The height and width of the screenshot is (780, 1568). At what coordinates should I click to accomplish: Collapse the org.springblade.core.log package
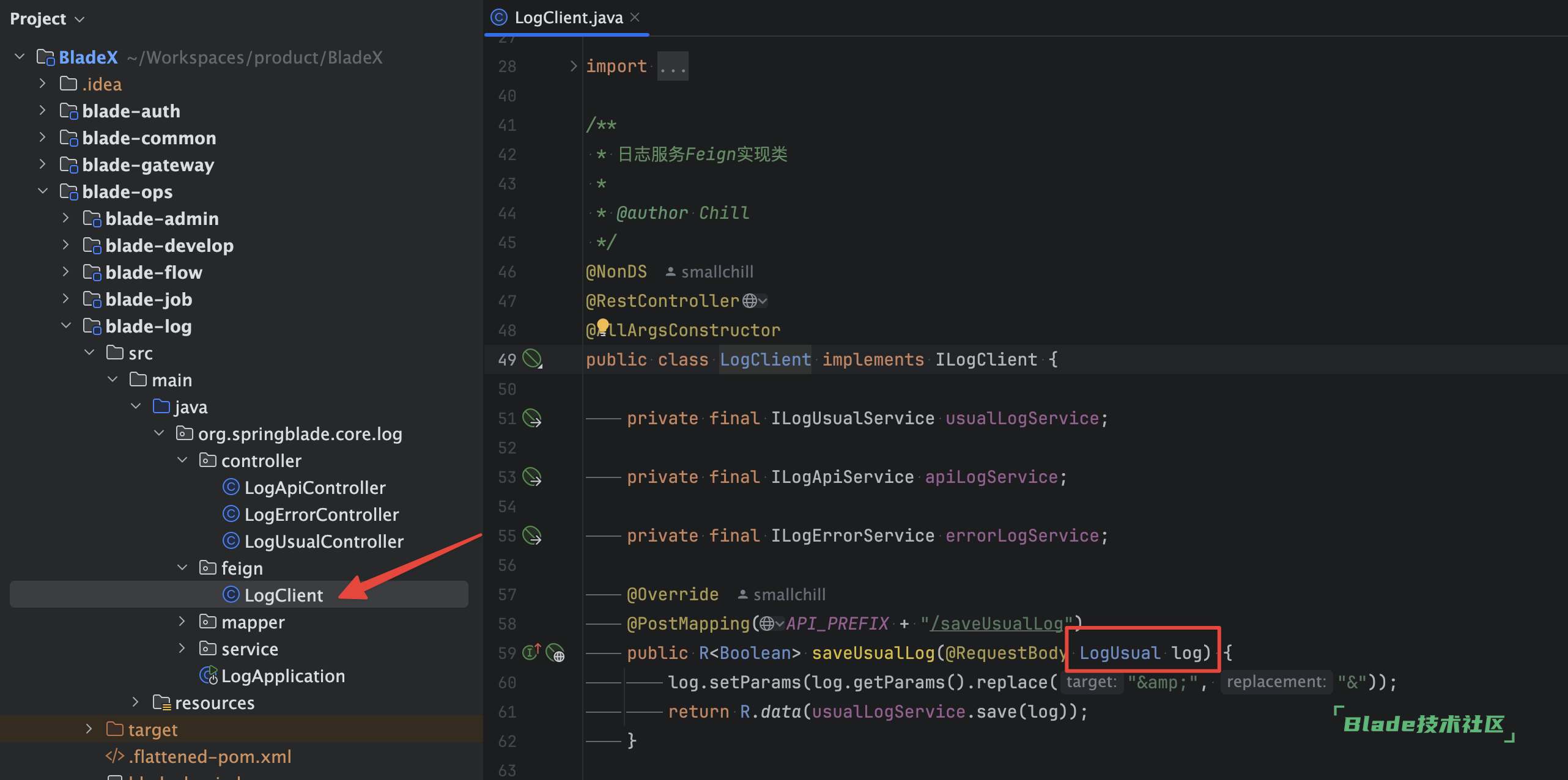(159, 433)
